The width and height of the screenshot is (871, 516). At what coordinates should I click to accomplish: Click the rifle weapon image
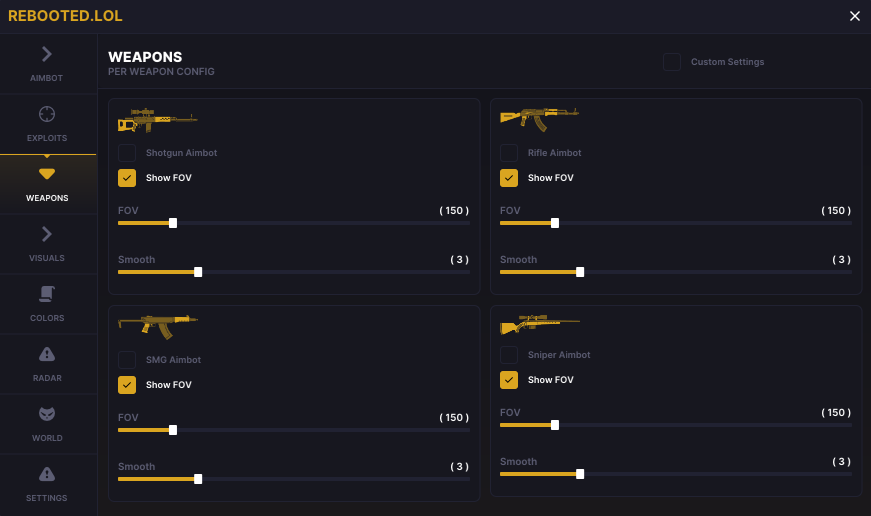pos(539,117)
